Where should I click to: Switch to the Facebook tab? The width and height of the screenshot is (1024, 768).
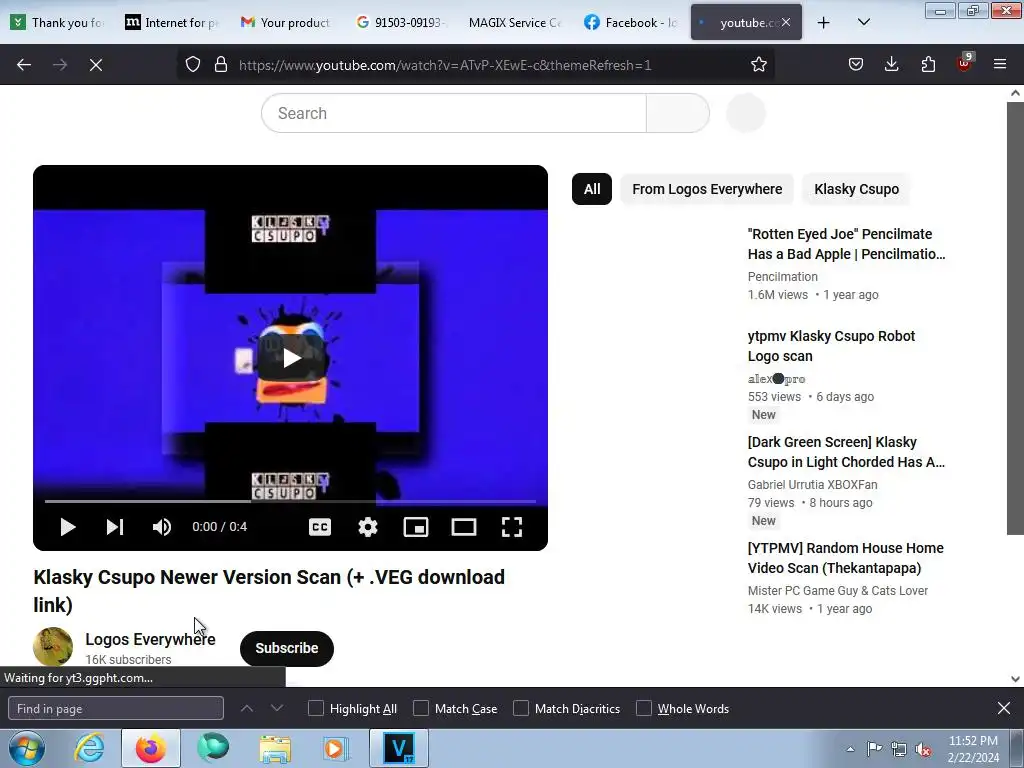tap(630, 22)
